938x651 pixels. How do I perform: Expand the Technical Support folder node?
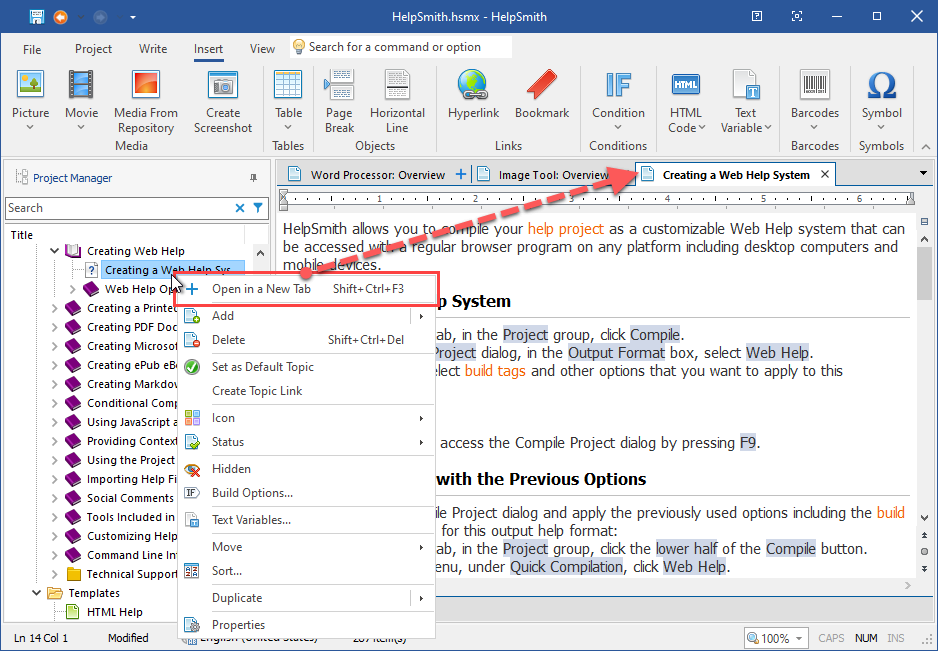tap(54, 574)
